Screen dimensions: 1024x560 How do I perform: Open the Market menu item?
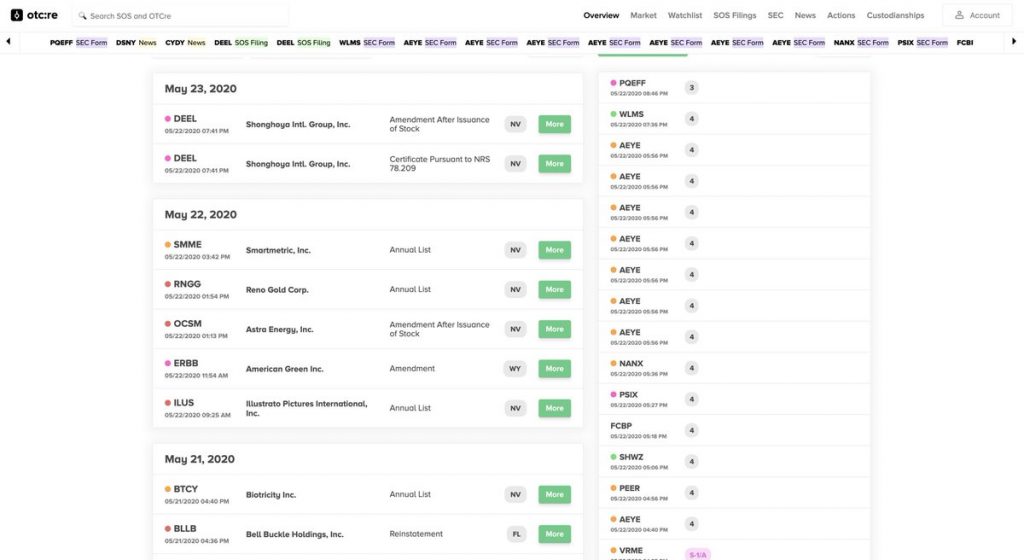coord(643,15)
